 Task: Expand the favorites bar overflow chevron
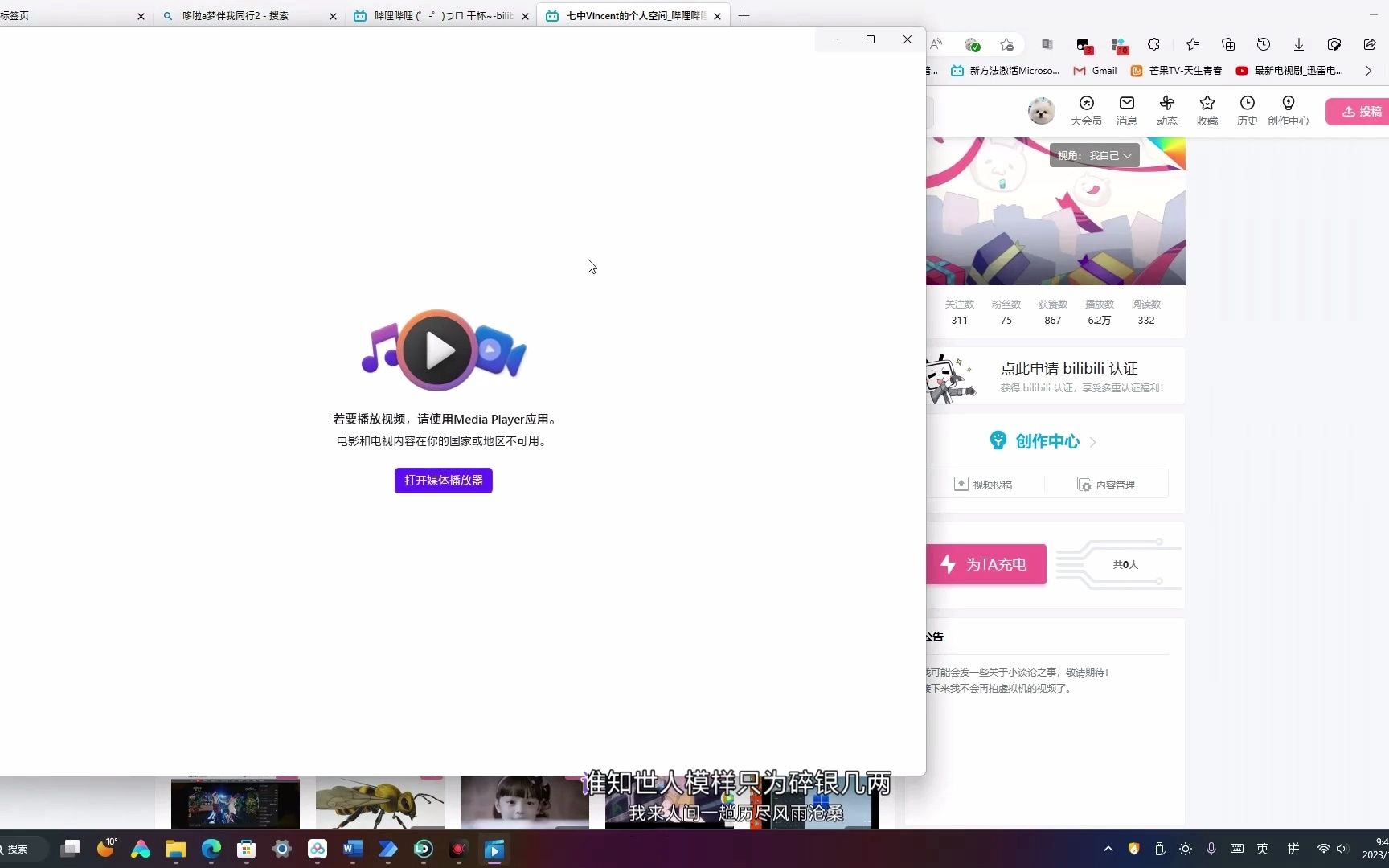[1368, 71]
